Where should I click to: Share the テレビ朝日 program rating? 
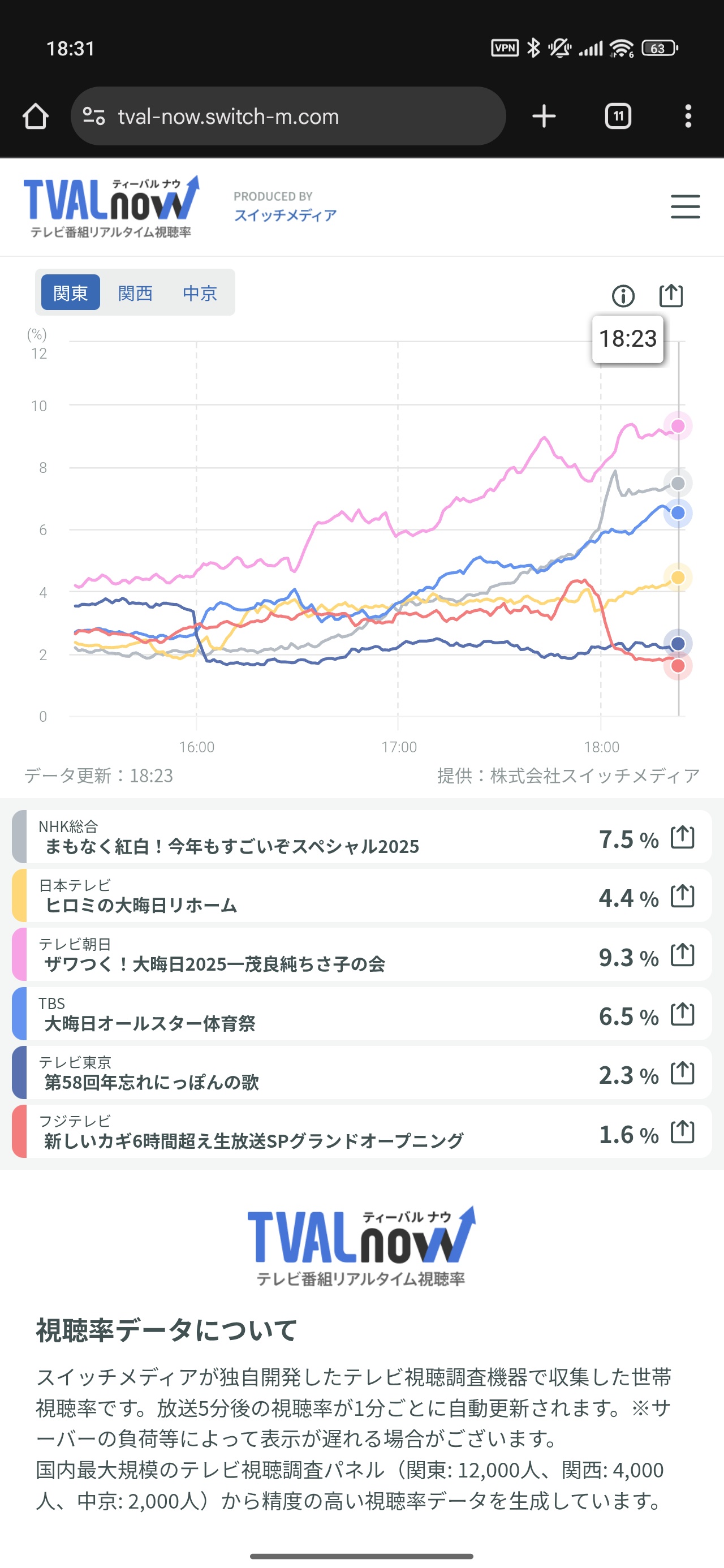682,955
